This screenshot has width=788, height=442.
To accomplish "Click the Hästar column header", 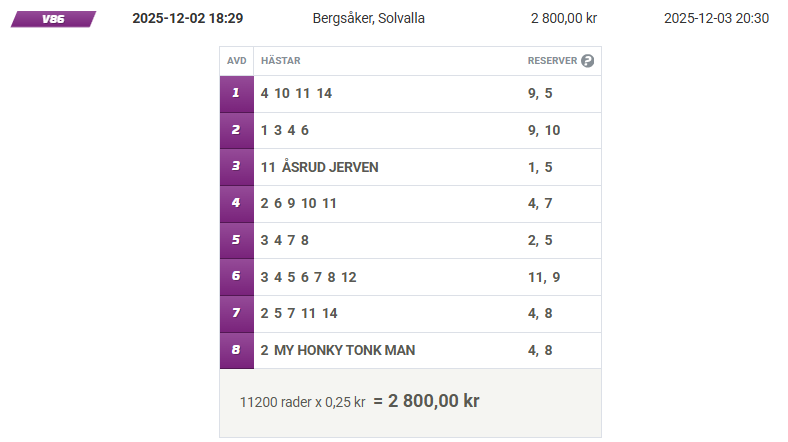I will point(280,61).
